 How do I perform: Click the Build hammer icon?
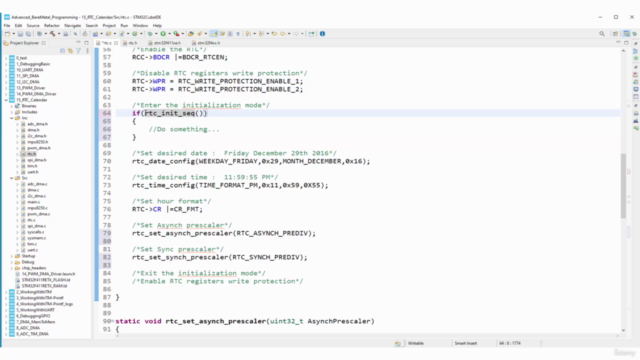pyautogui.click(x=52, y=34)
